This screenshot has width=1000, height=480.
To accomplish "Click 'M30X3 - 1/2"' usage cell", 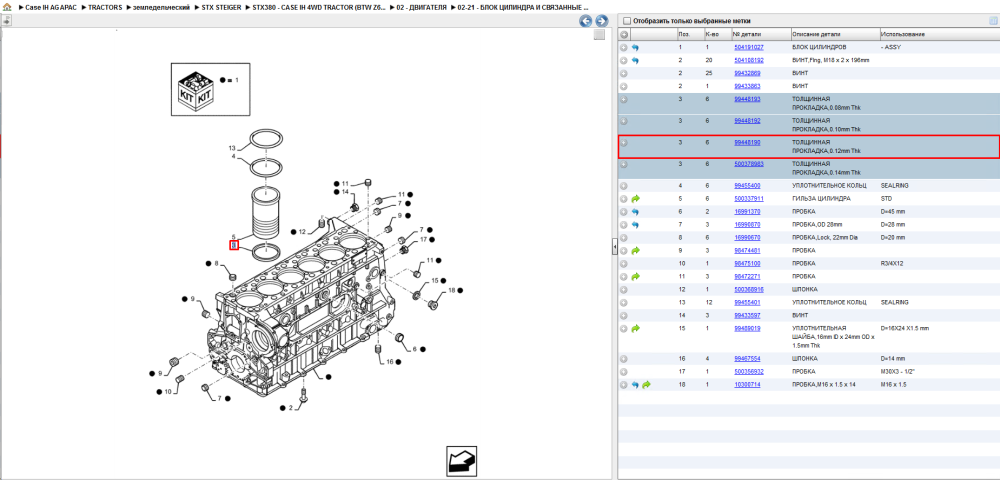I will pos(897,372).
